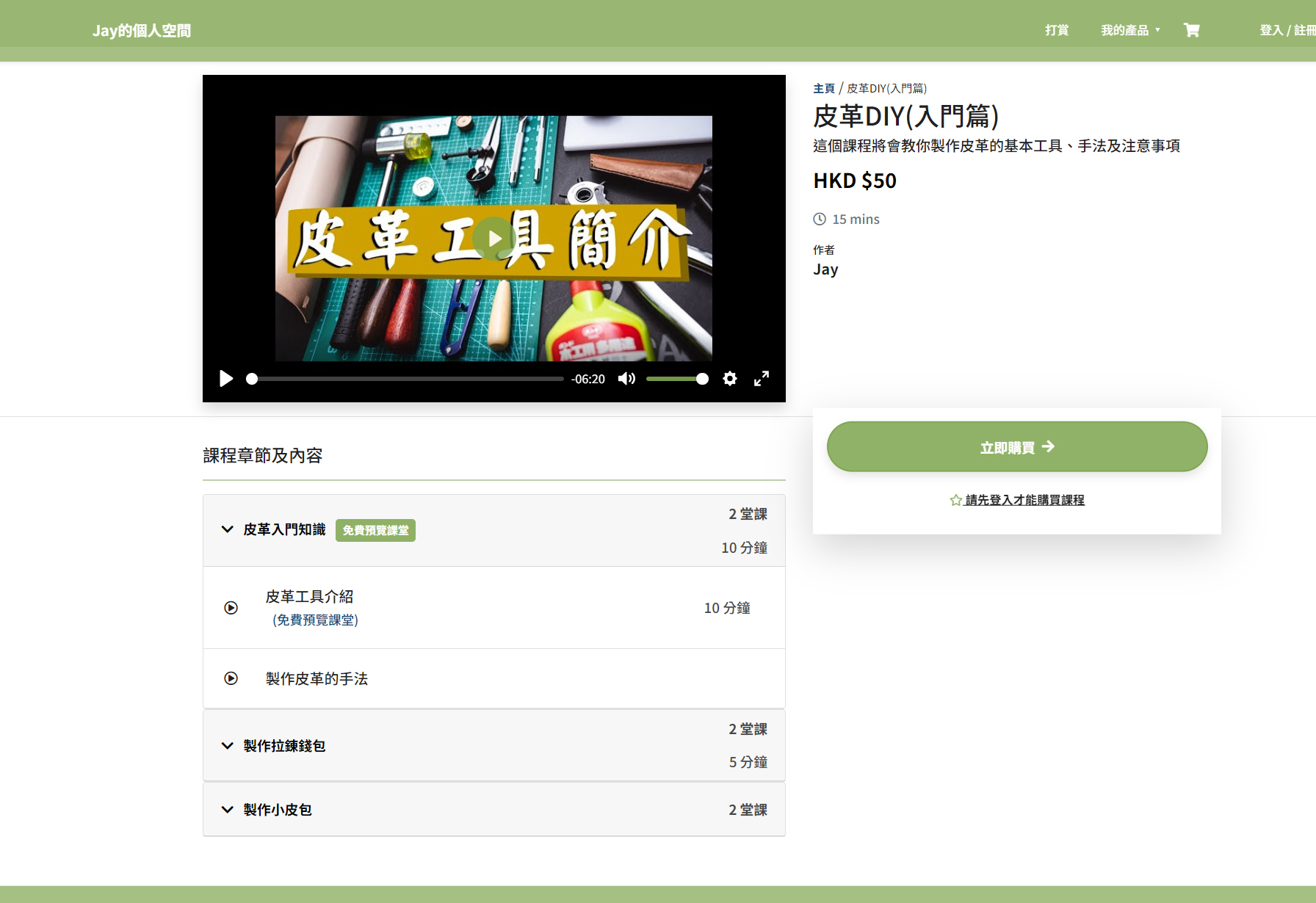Mute the video with speaker icon

pyautogui.click(x=626, y=379)
